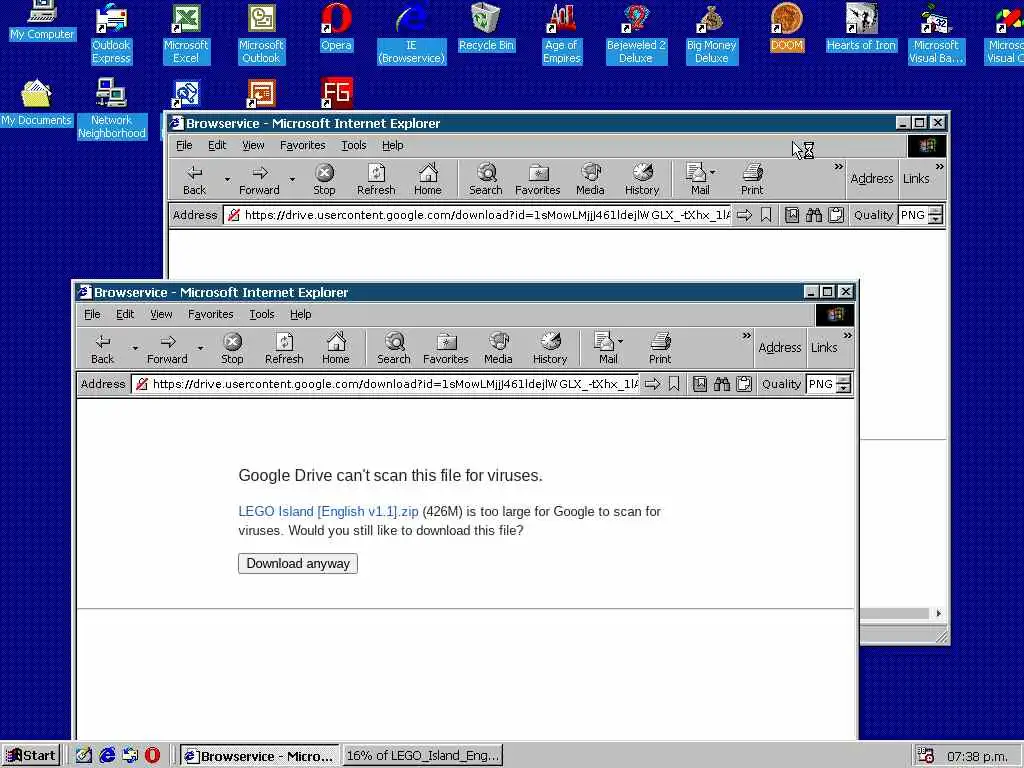Open LEGO Island [English v1.1].zip link
1024x768 pixels.
328,511
